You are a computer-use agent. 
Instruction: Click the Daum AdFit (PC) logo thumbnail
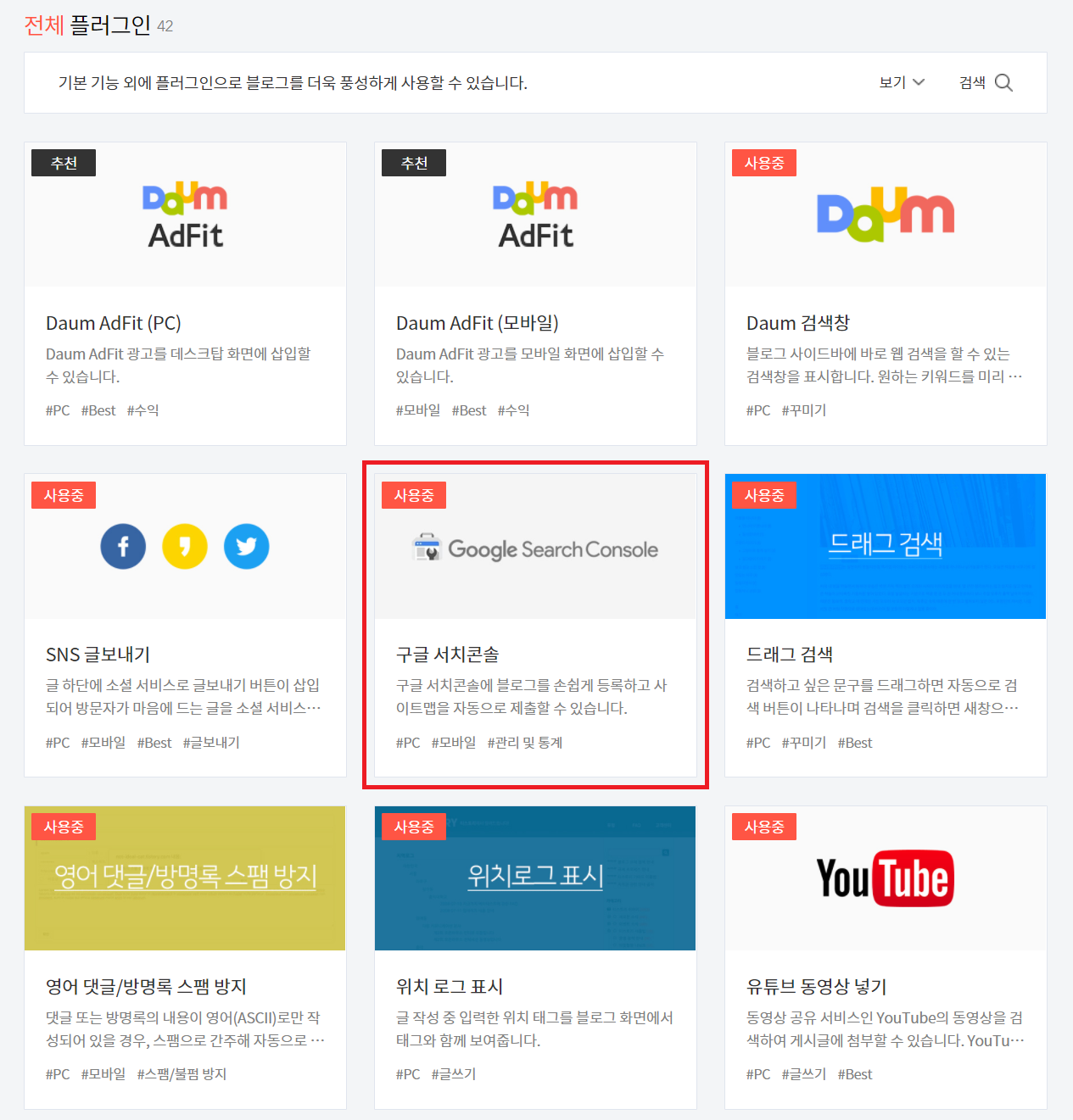coord(185,215)
